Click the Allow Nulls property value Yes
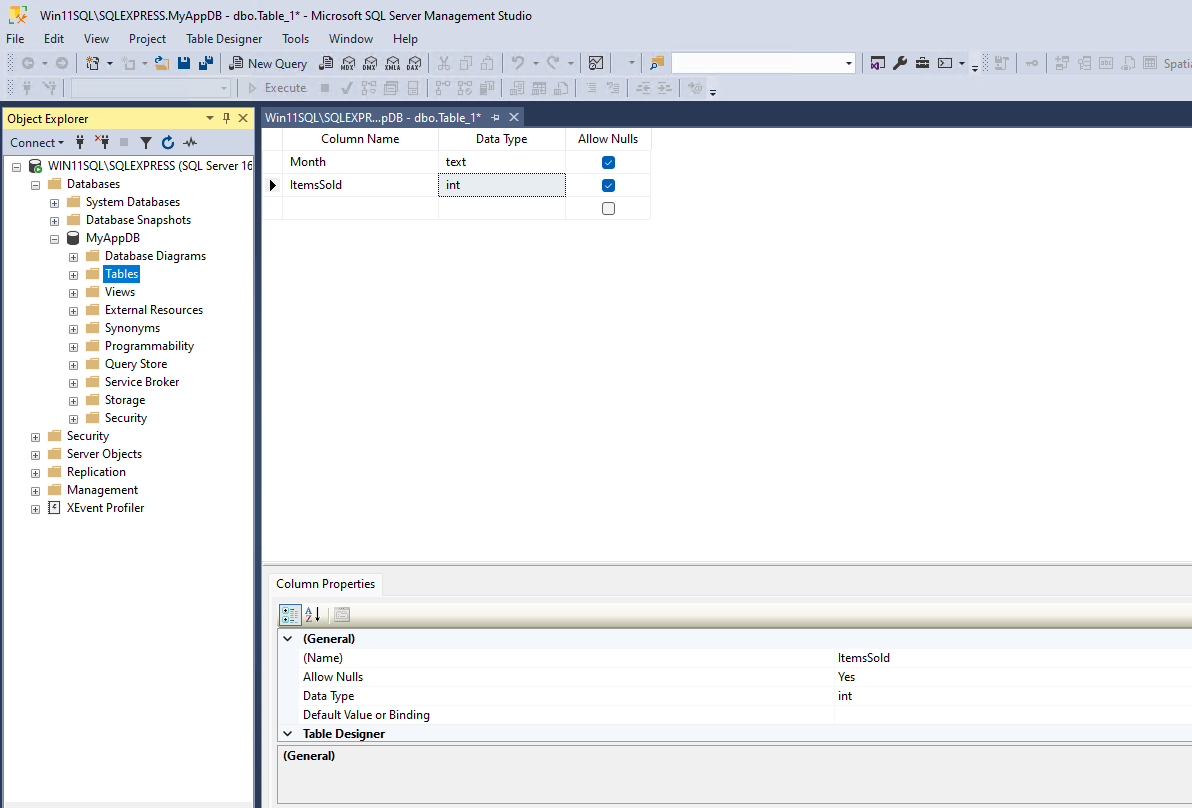 click(846, 677)
